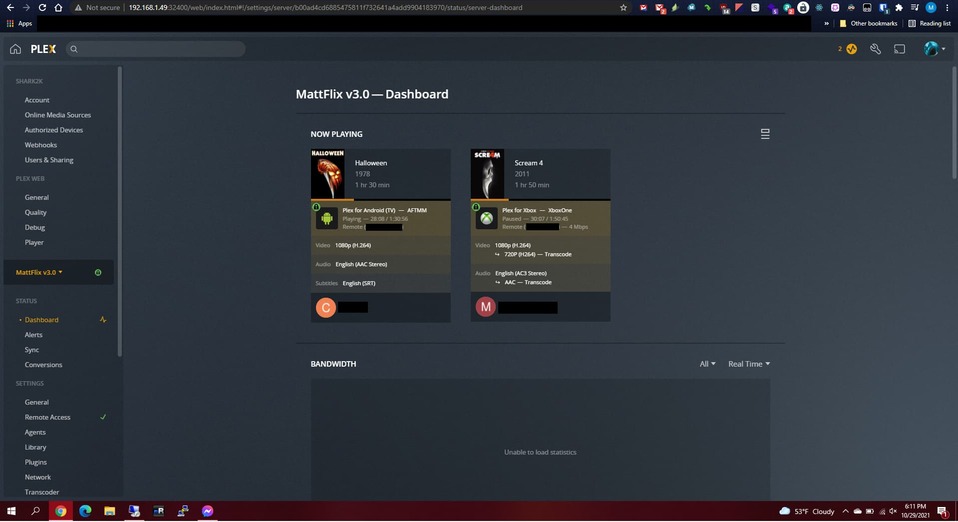
Task: Click the red M user avatar
Action: coord(486,307)
